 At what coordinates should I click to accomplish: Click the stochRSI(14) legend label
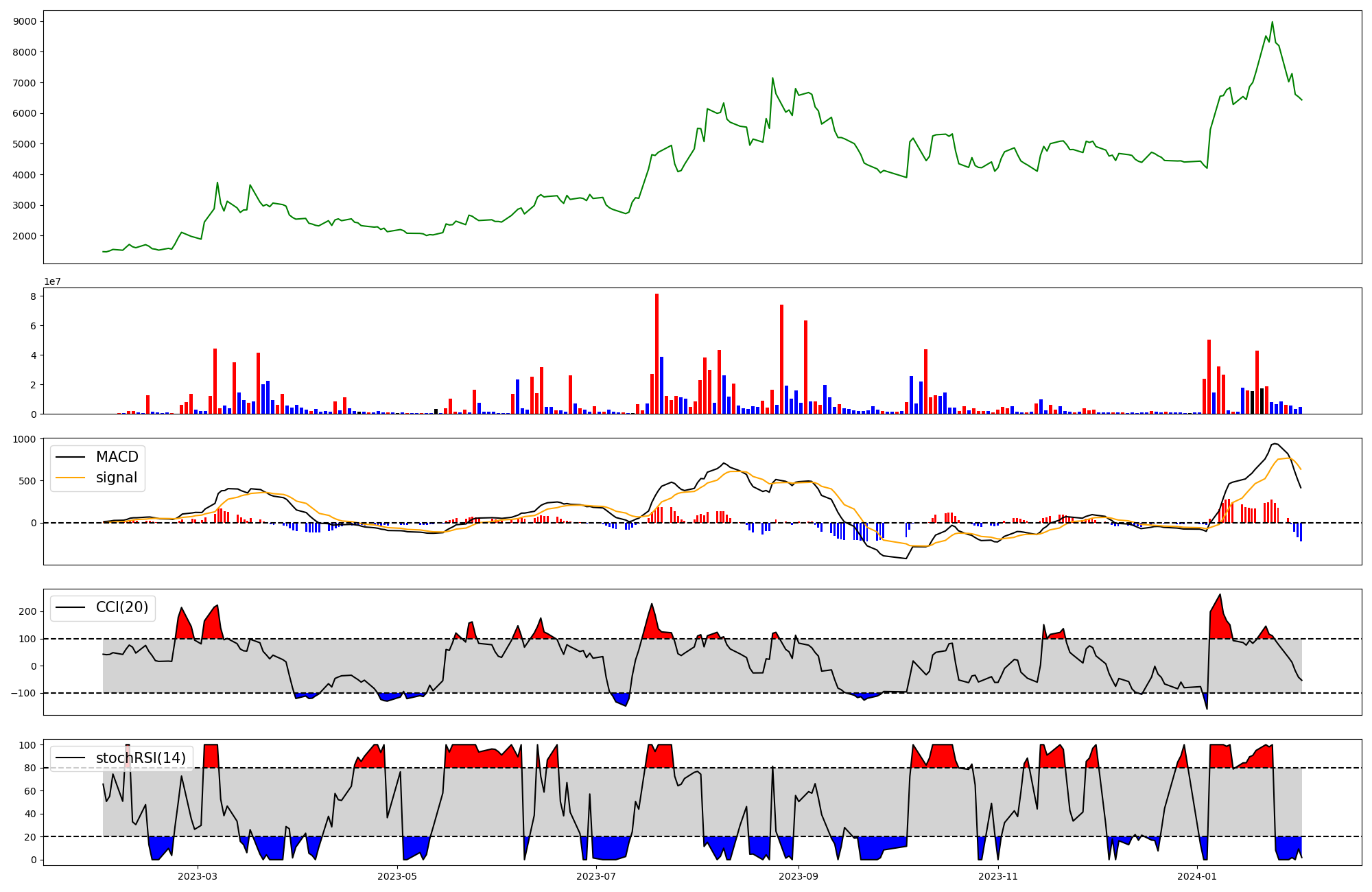tap(141, 758)
